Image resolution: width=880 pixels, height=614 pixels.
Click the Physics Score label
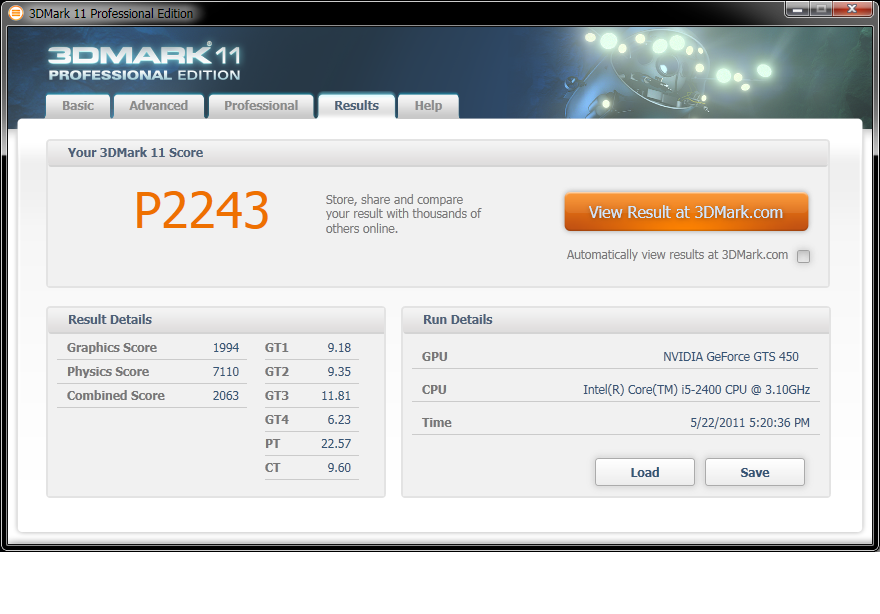tap(108, 372)
